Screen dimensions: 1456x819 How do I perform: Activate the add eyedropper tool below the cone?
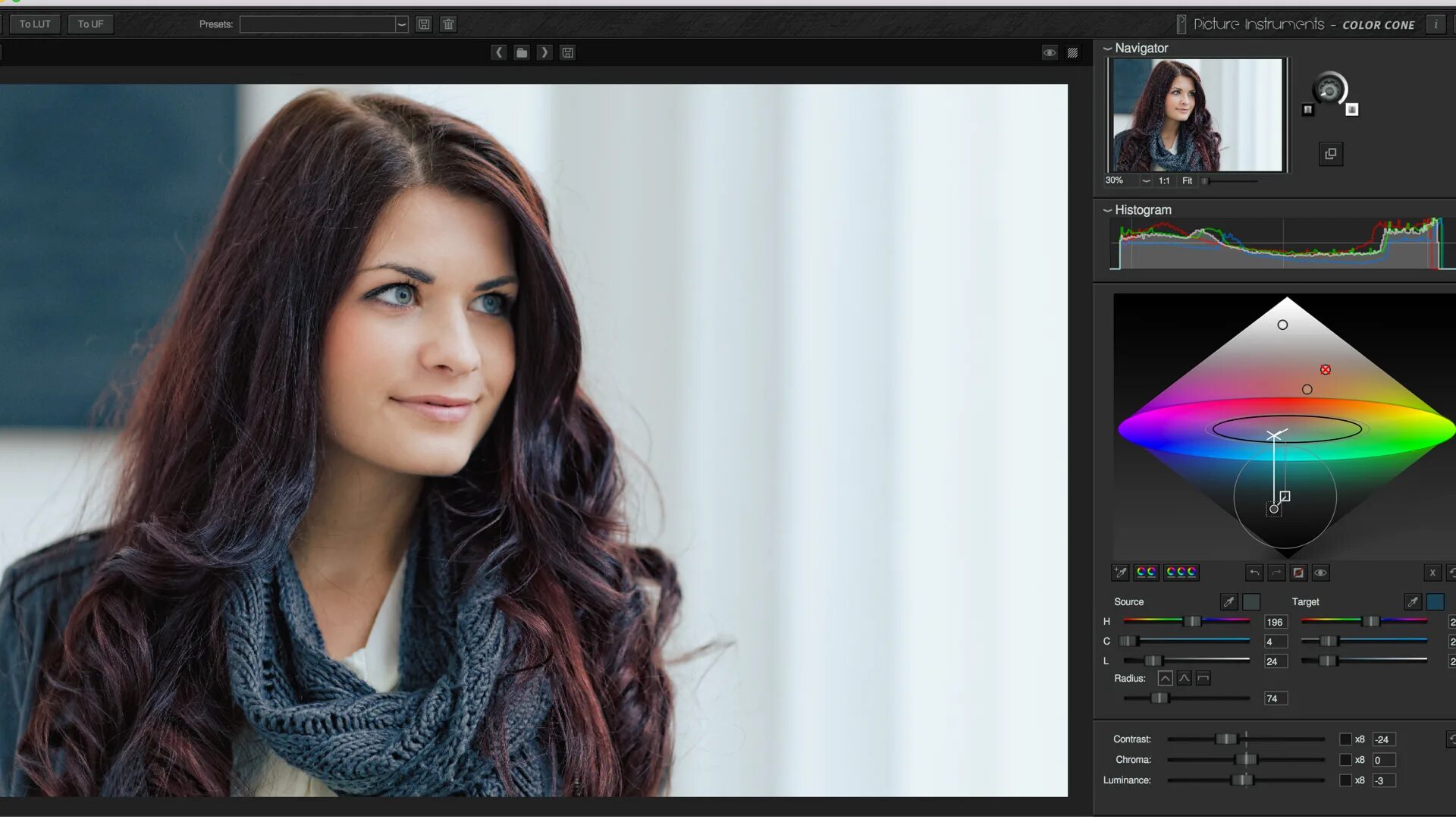[x=1120, y=573]
